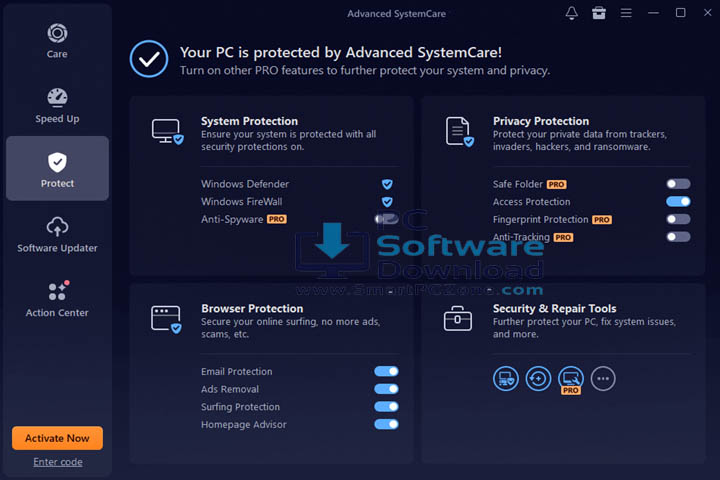Minimize the Advanced SystemCare window
The width and height of the screenshot is (720, 480).
pos(653,13)
